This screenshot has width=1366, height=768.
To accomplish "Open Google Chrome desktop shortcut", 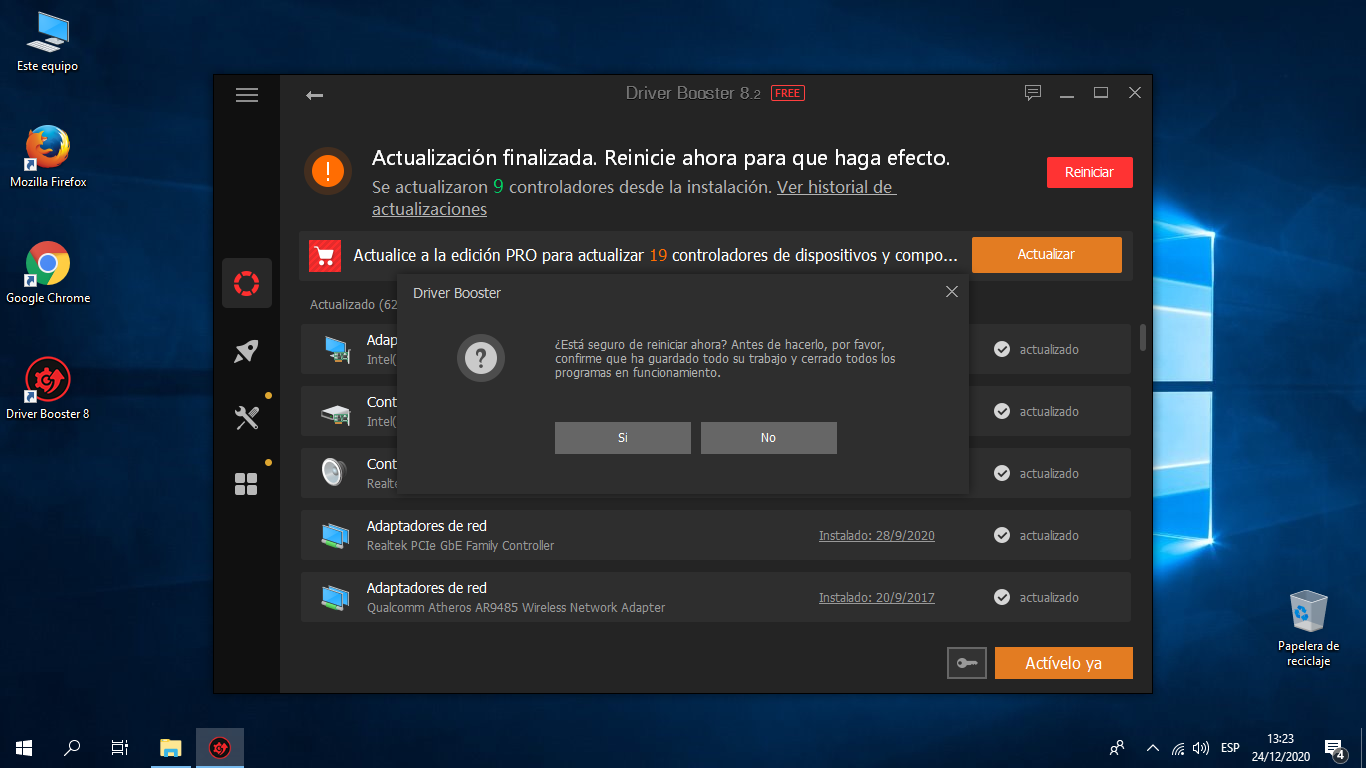I will click(x=48, y=273).
